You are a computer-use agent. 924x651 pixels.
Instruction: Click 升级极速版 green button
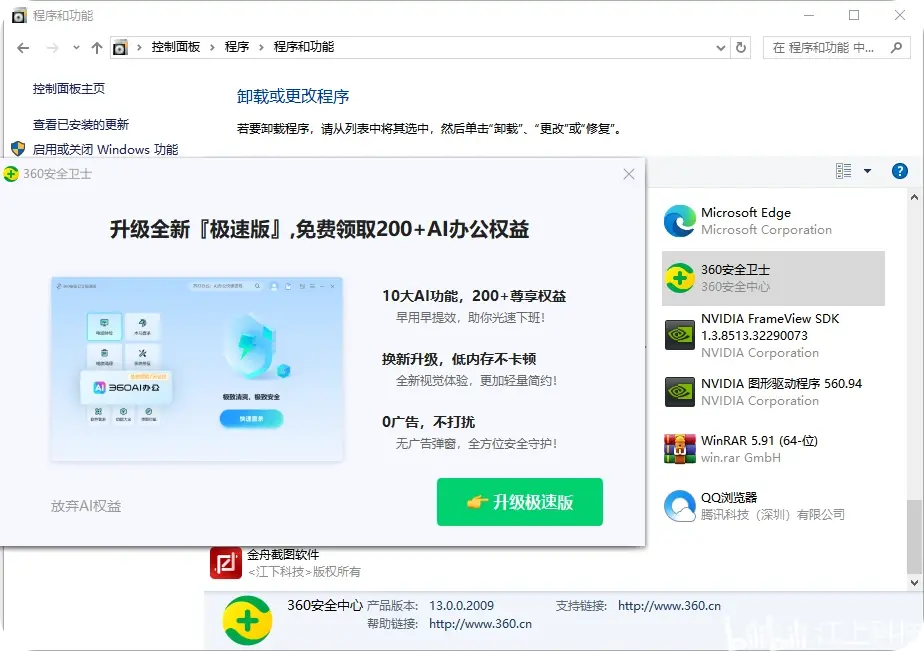520,502
